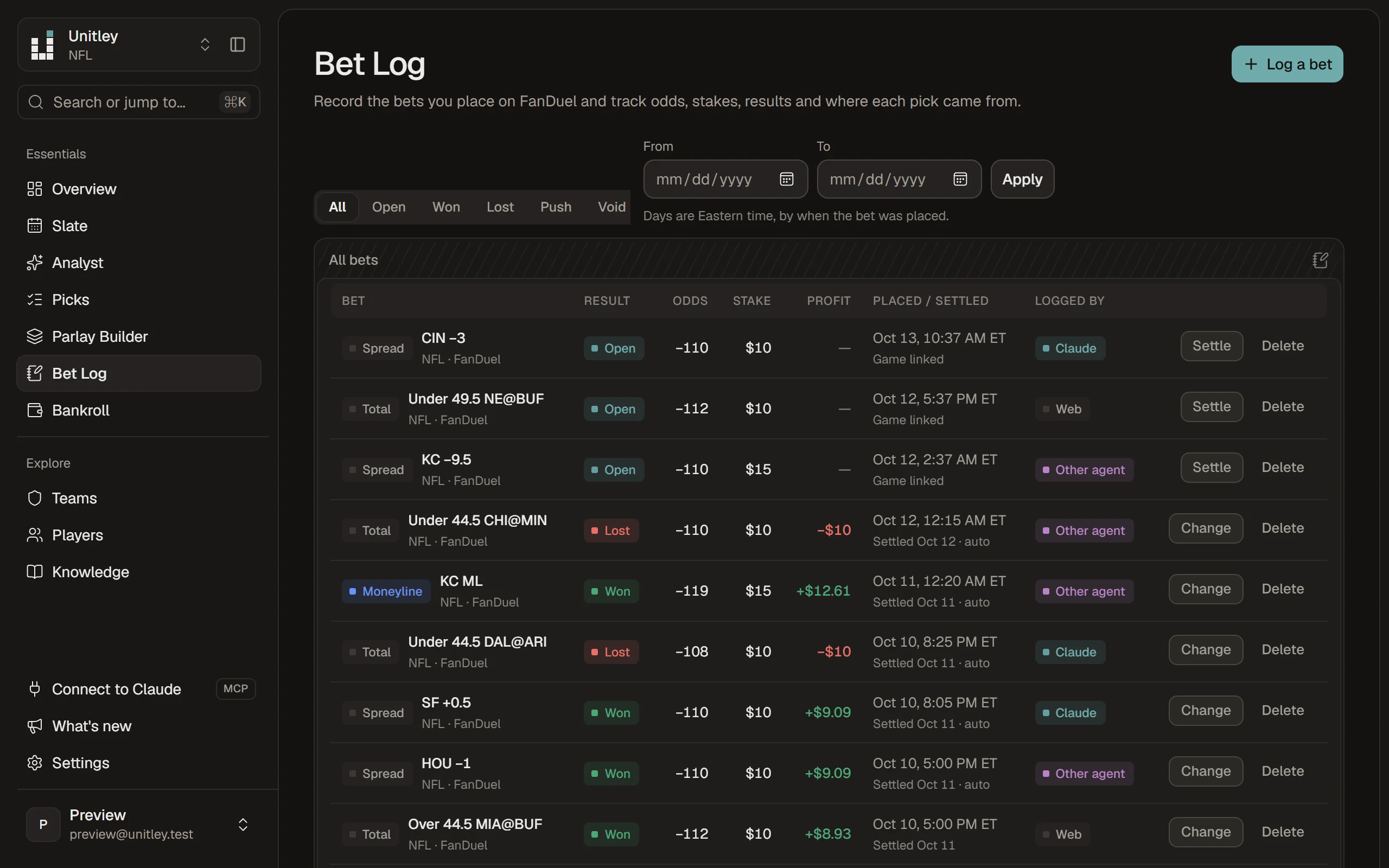This screenshot has width=1389, height=868.
Task: Open What's new megaphone icon
Action: 34,726
